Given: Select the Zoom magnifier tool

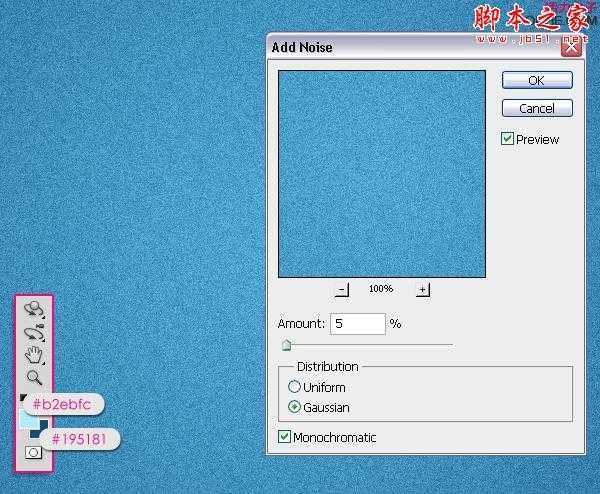Looking at the screenshot, I should coord(34,377).
